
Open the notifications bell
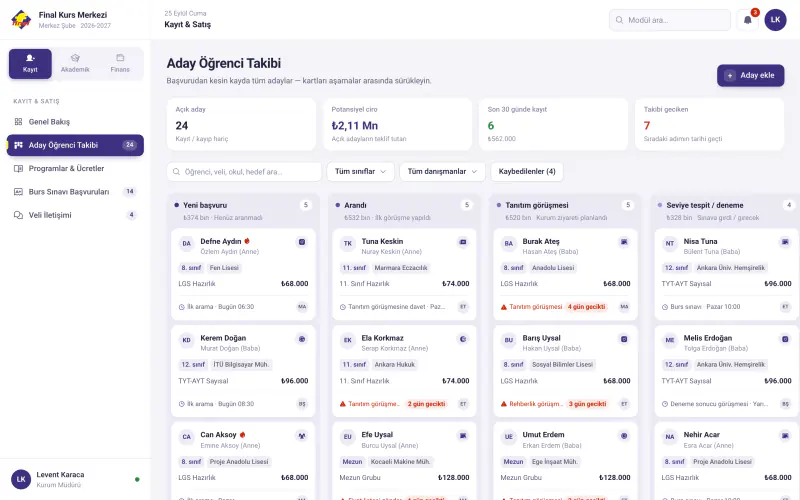[x=747, y=20]
